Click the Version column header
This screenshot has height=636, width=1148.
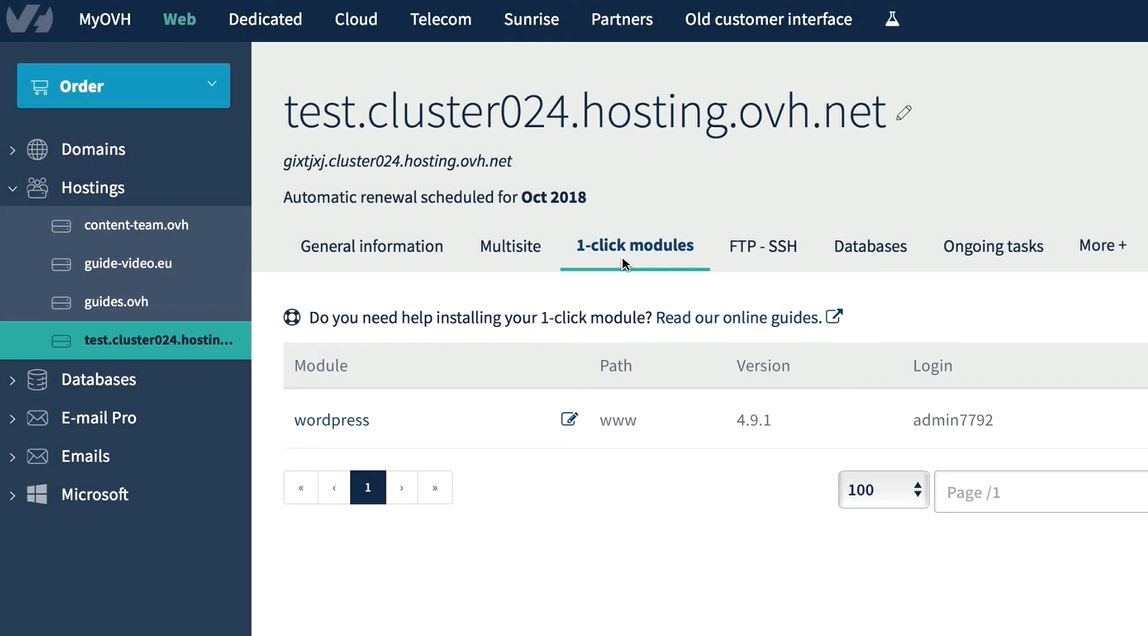763,365
